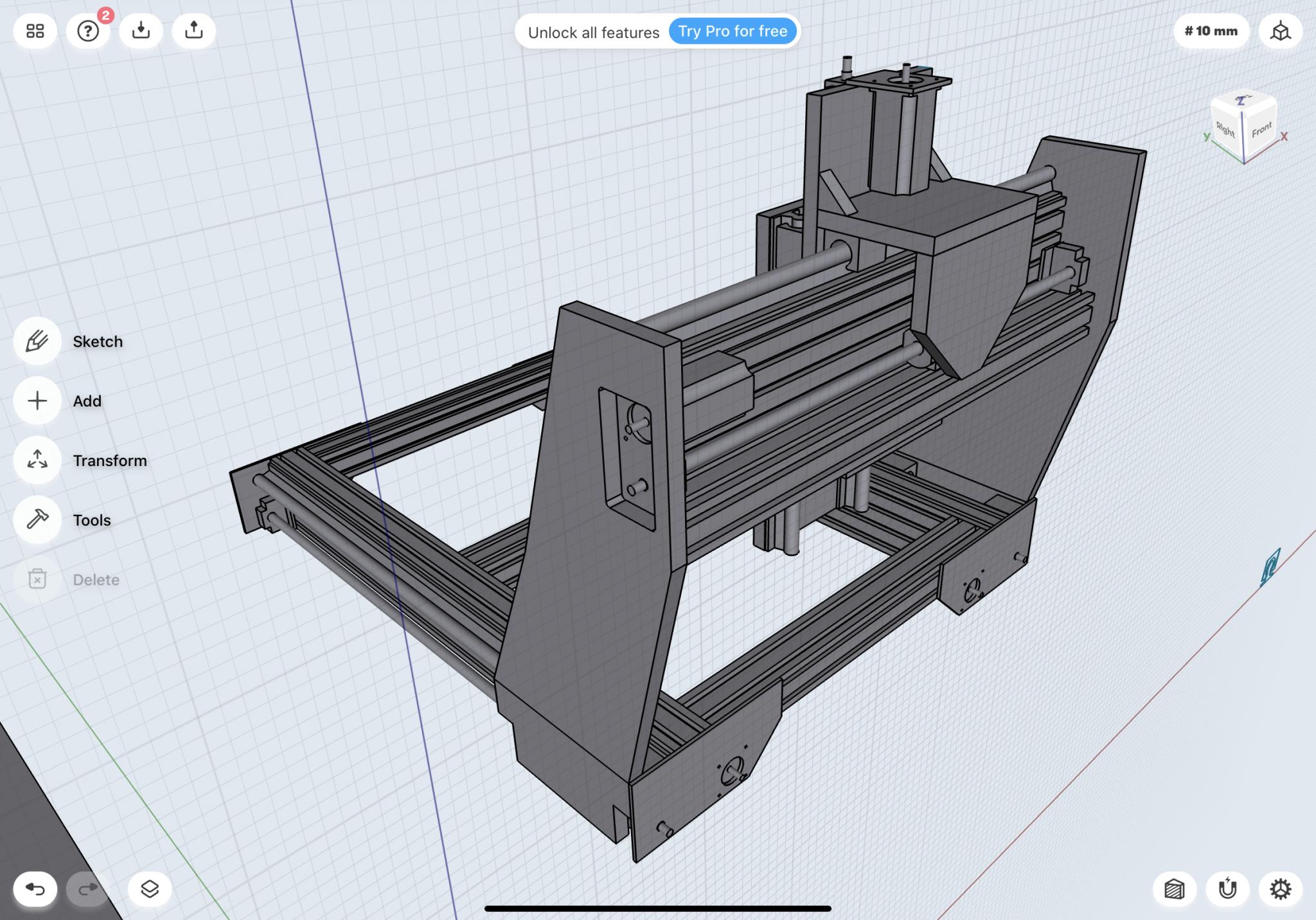Undo the last action
The image size is (1316, 920).
tap(35, 889)
